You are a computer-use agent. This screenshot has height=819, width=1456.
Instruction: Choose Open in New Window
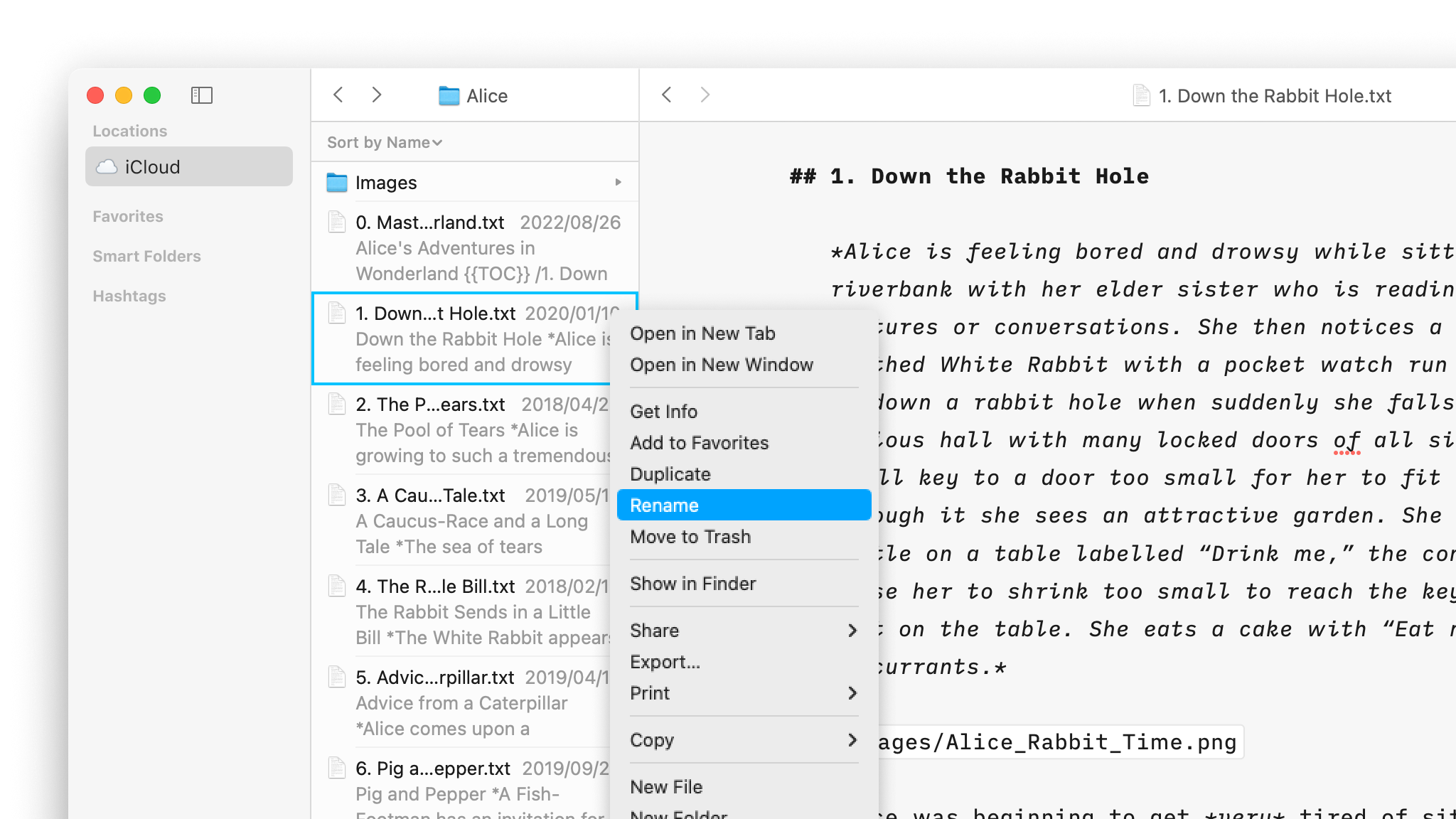pos(744,365)
